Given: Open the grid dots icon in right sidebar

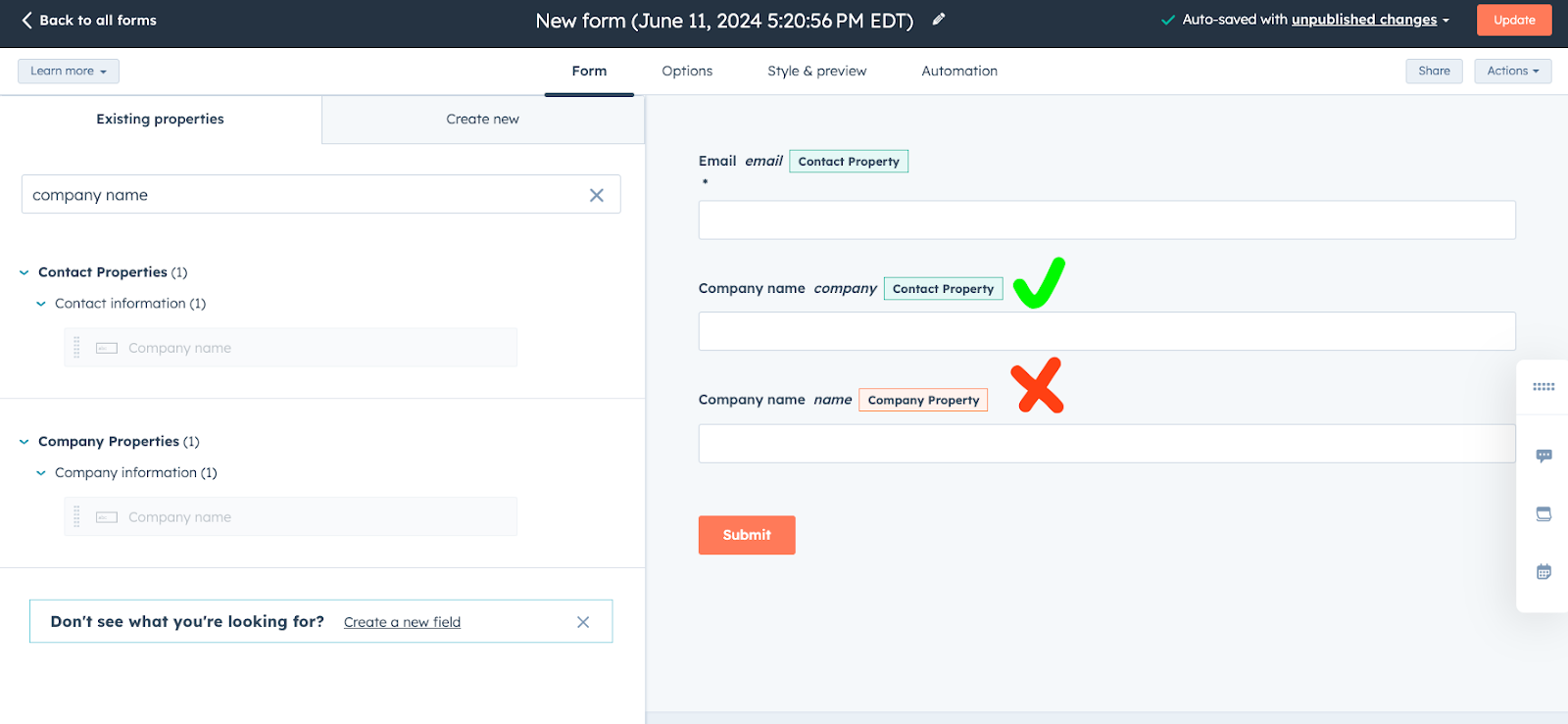Looking at the screenshot, I should (x=1543, y=387).
